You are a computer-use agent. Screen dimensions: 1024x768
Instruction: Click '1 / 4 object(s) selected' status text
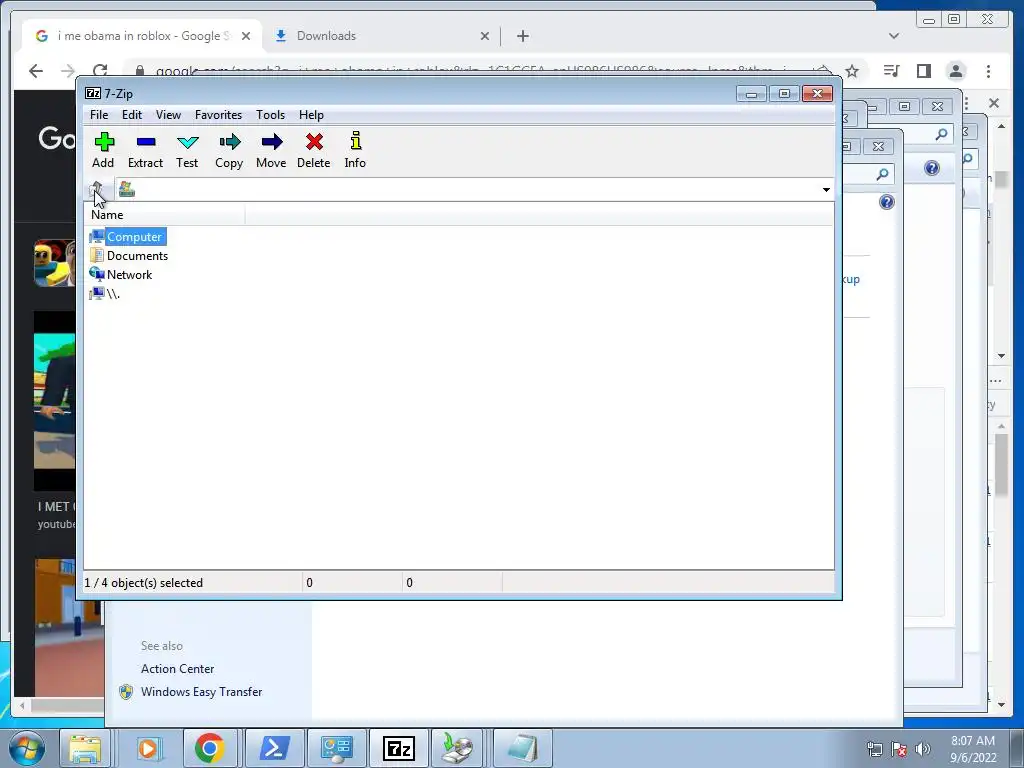pyautogui.click(x=144, y=583)
